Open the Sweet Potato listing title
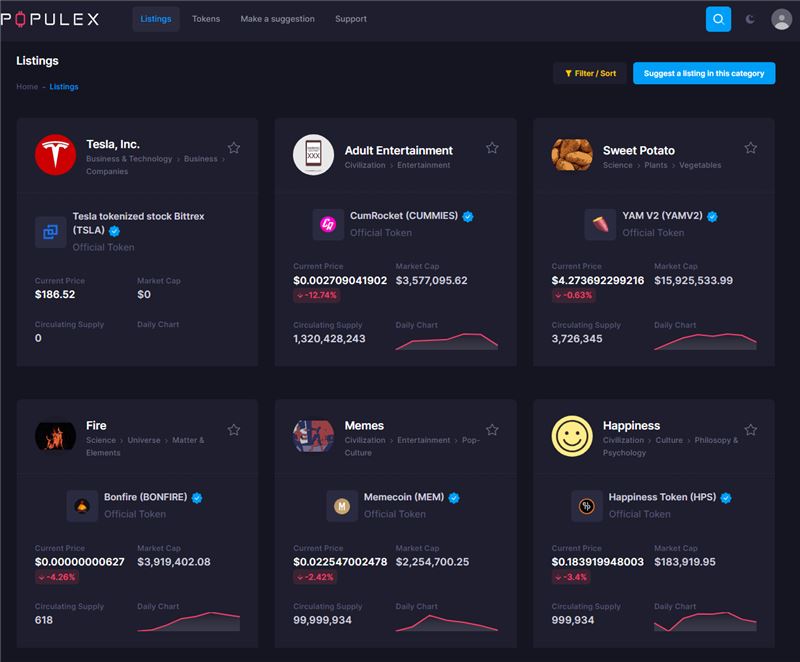 (639, 150)
